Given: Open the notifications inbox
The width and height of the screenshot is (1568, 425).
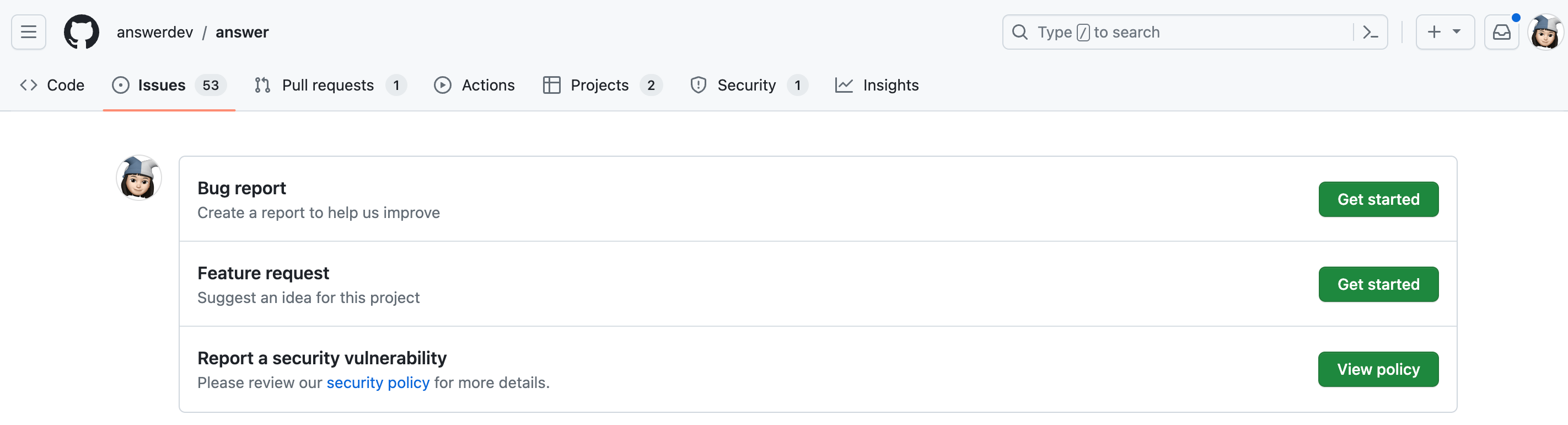Looking at the screenshot, I should 1501,33.
